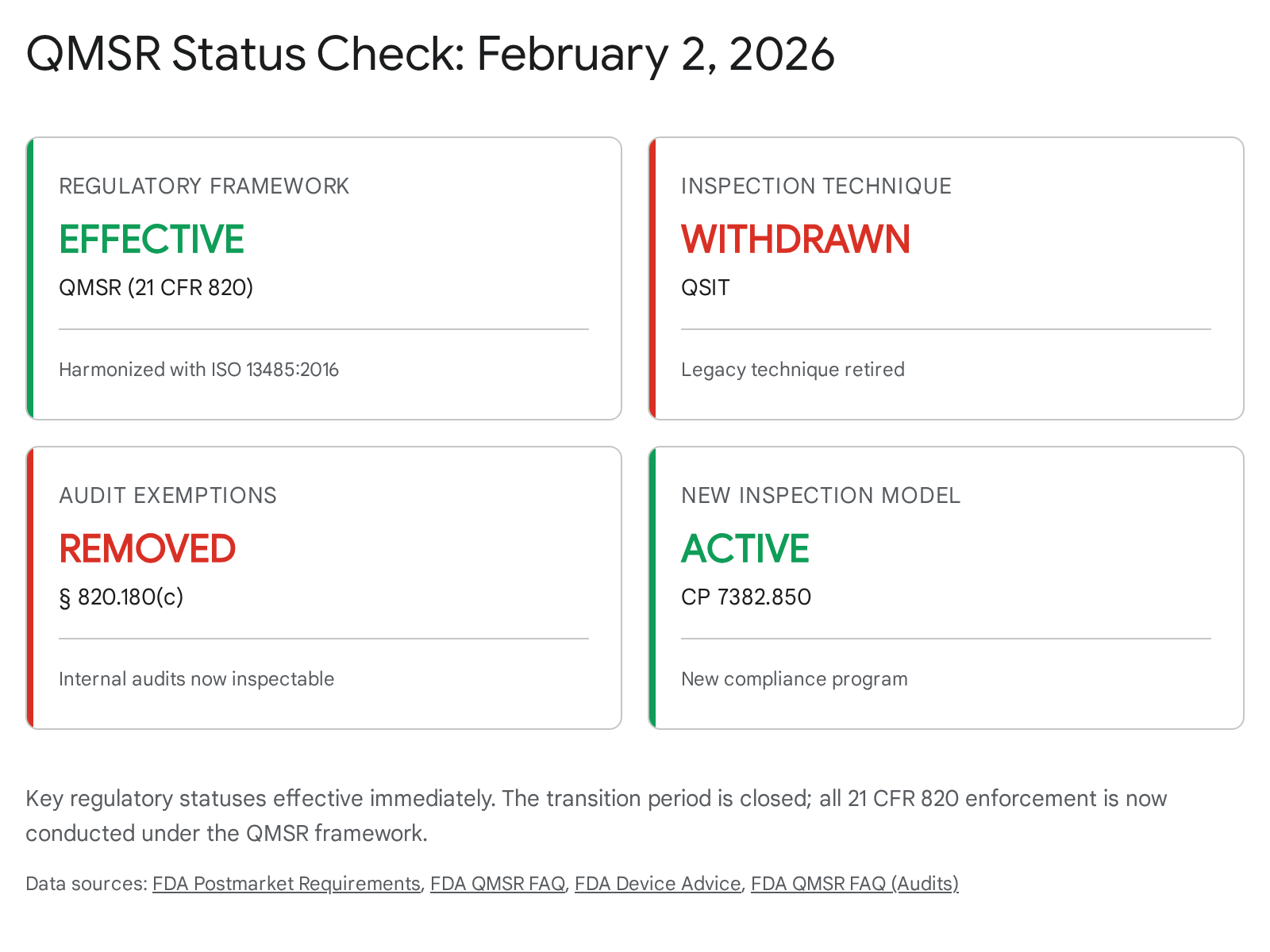The height and width of the screenshot is (952, 1270).
Task: Click the red WITHDRAWN status text
Action: coord(795,240)
